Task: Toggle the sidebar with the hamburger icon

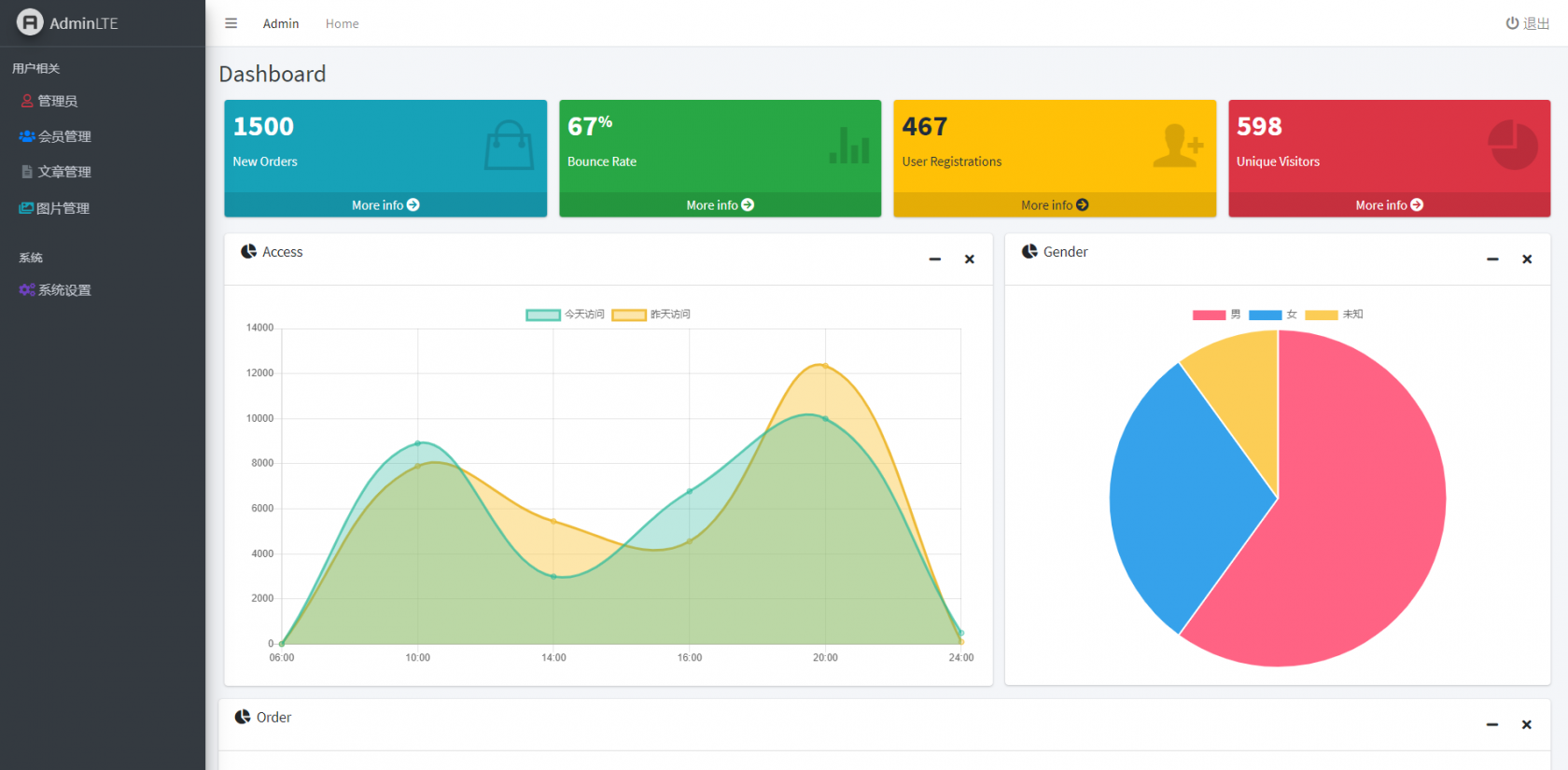Action: [x=231, y=23]
